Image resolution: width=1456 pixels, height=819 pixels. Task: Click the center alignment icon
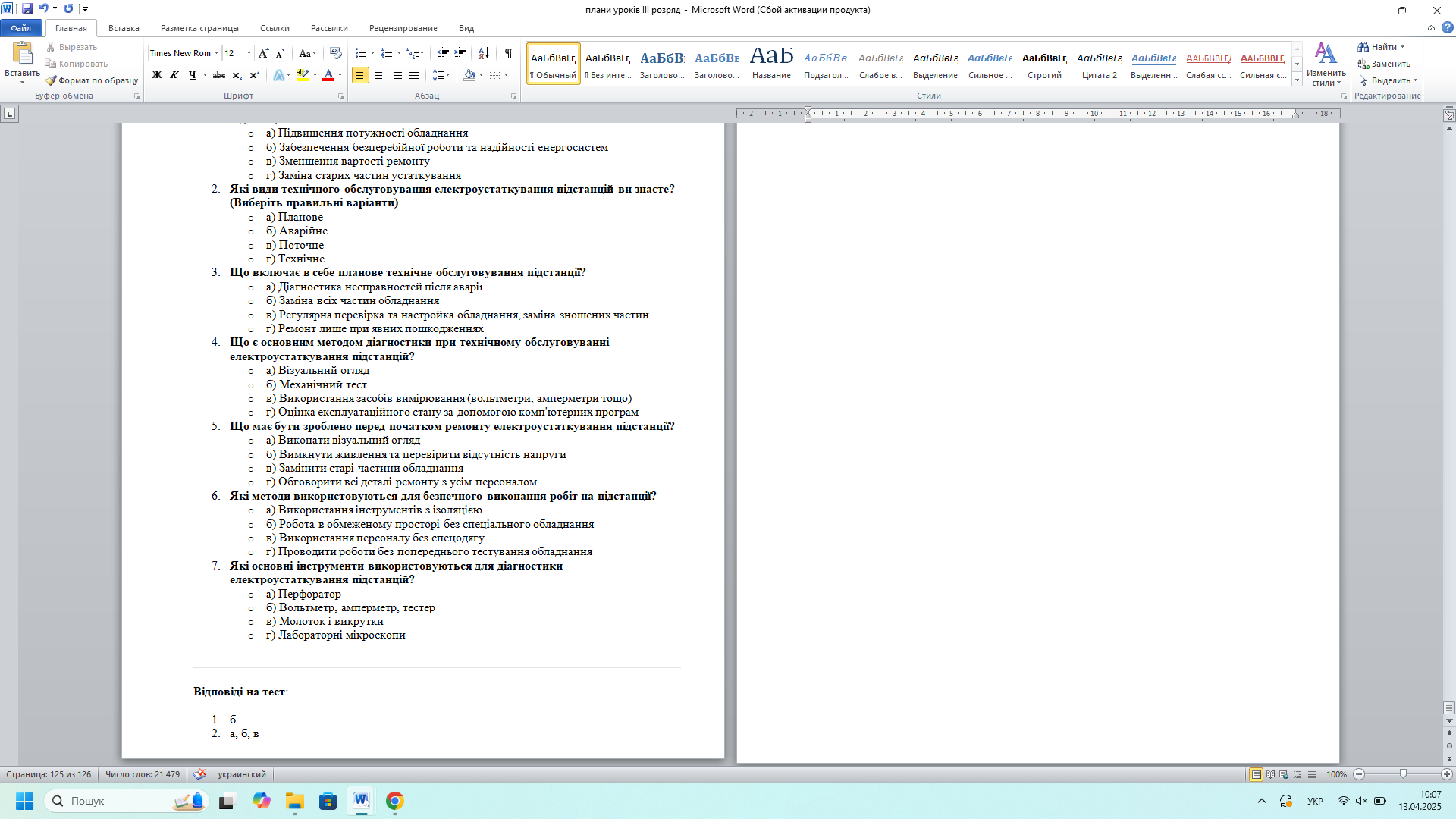[378, 75]
